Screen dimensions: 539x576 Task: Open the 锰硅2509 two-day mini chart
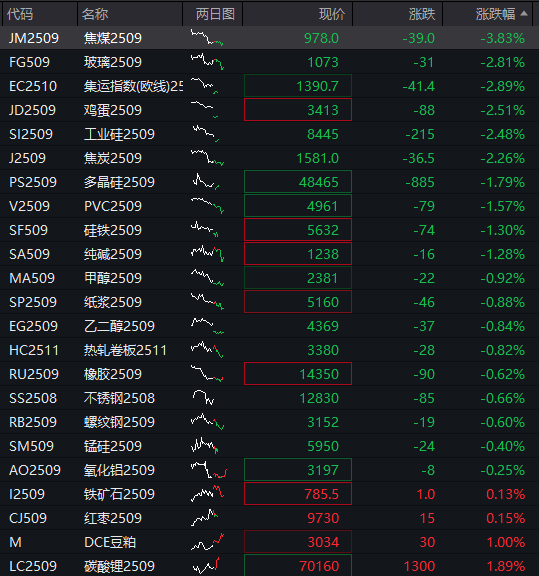coord(204,445)
